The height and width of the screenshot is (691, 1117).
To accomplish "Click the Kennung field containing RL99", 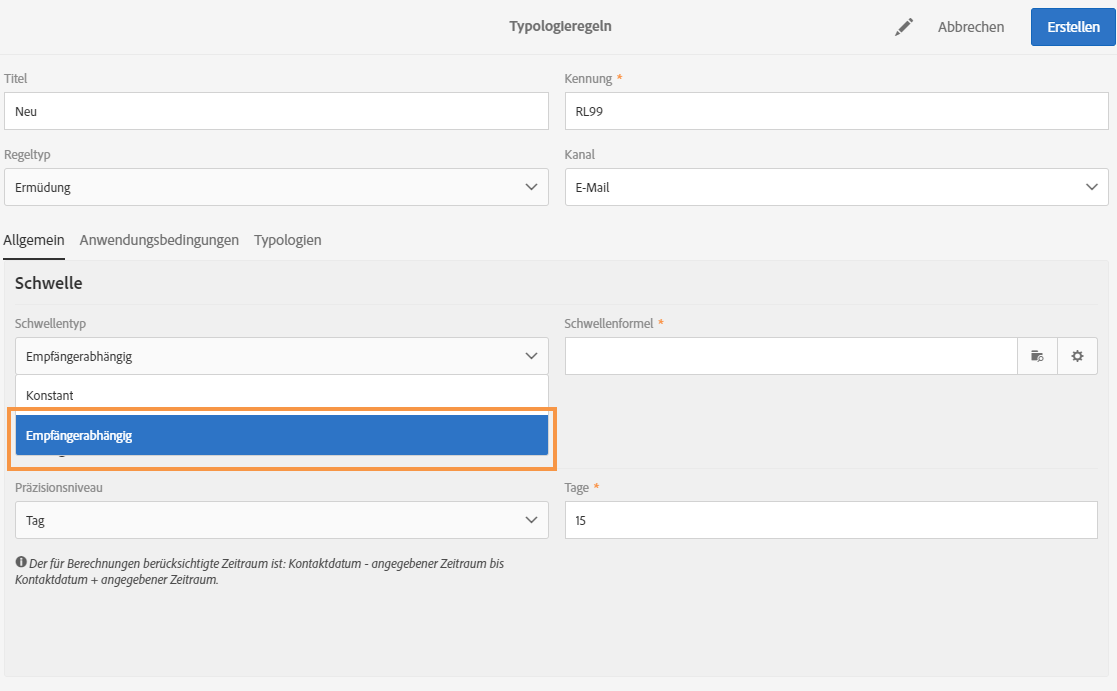I will click(836, 111).
